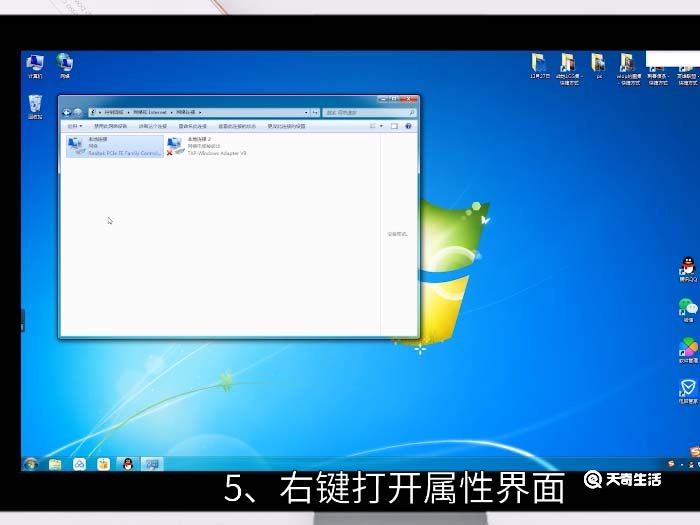Click Diagnose this connection
This screenshot has height=525, width=700.
[x=153, y=126]
